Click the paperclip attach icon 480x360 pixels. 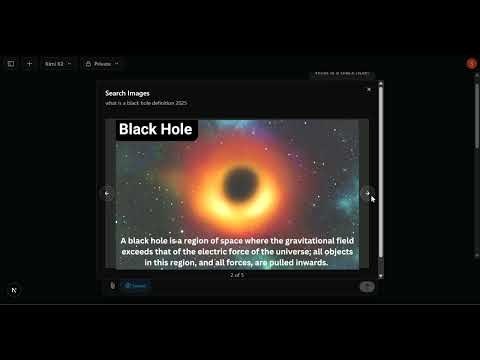pyautogui.click(x=113, y=285)
